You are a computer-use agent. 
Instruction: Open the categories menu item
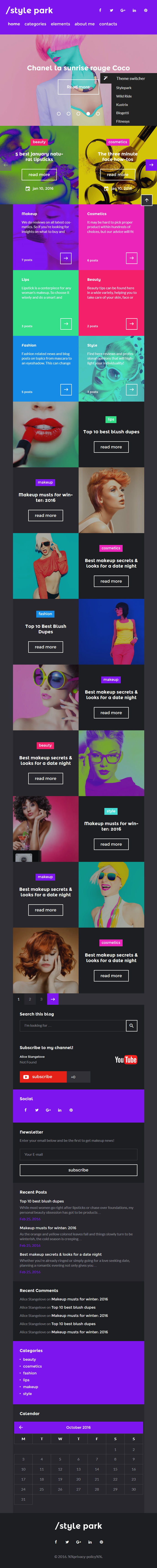tap(35, 24)
